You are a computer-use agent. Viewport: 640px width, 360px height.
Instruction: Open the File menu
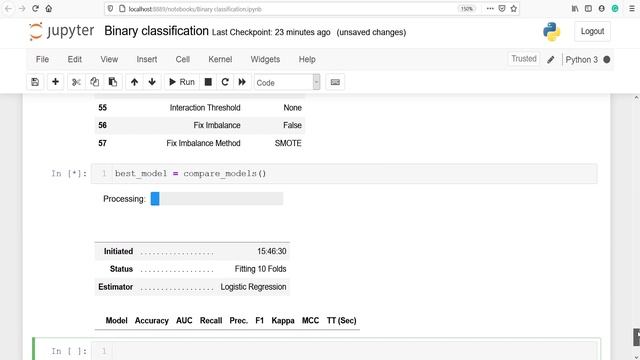pyautogui.click(x=42, y=60)
